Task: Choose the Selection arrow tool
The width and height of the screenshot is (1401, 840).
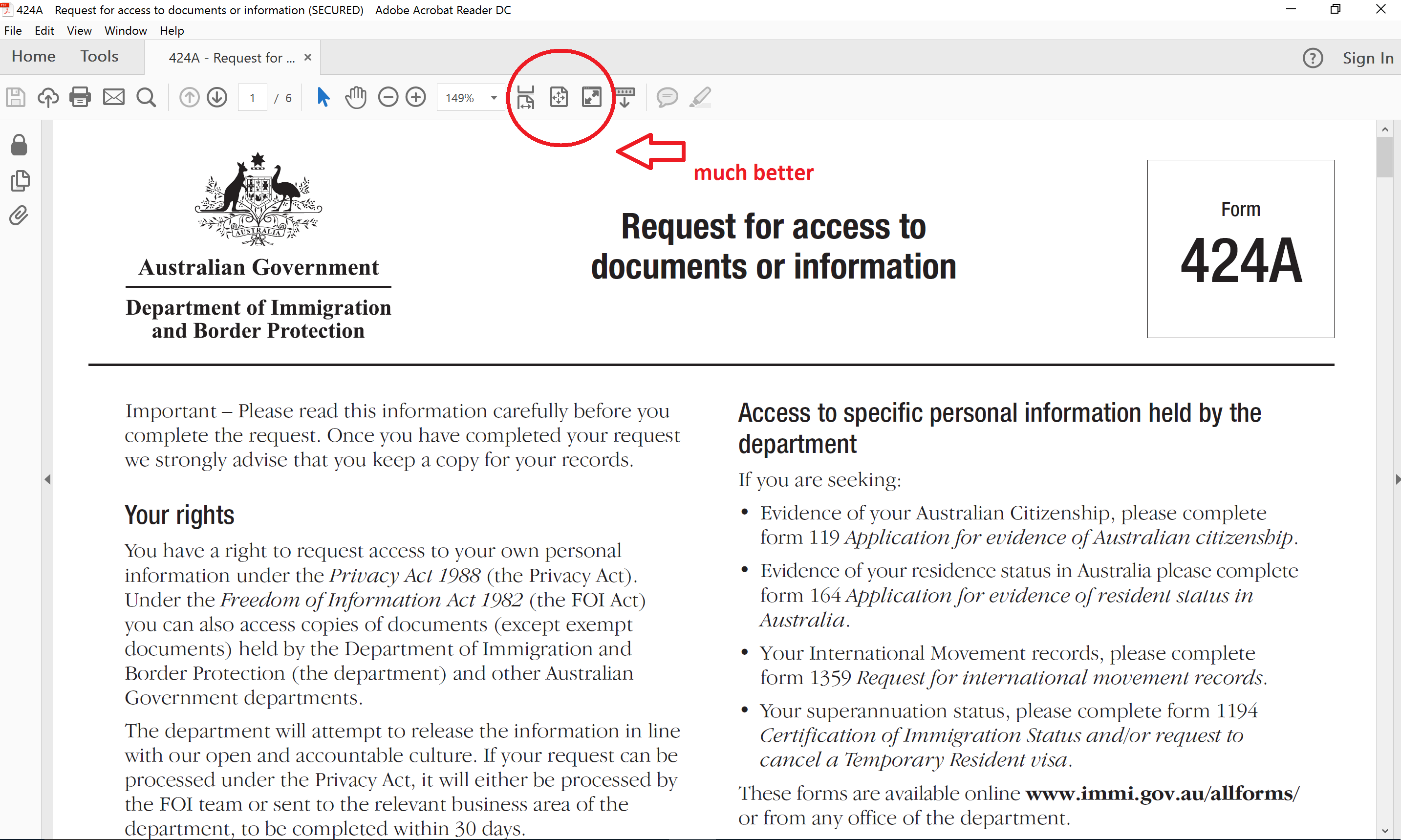Action: tap(323, 97)
